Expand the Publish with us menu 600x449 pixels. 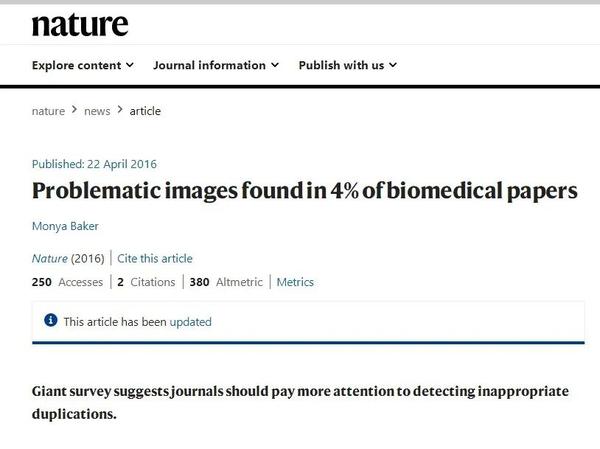point(347,66)
